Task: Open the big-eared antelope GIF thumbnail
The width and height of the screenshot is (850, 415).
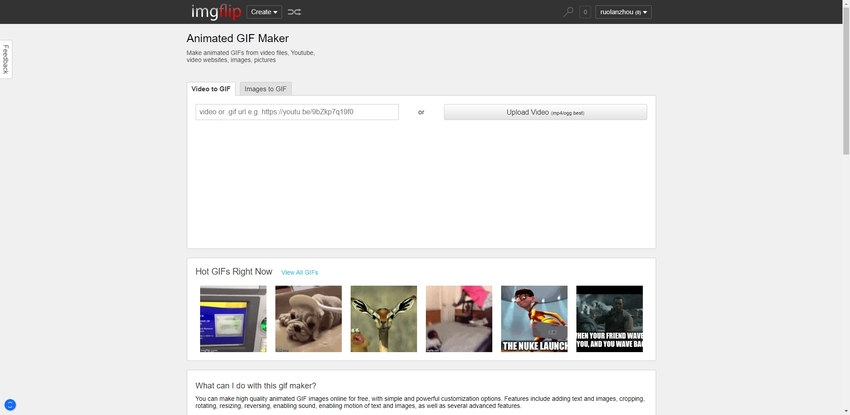Action: (384, 319)
